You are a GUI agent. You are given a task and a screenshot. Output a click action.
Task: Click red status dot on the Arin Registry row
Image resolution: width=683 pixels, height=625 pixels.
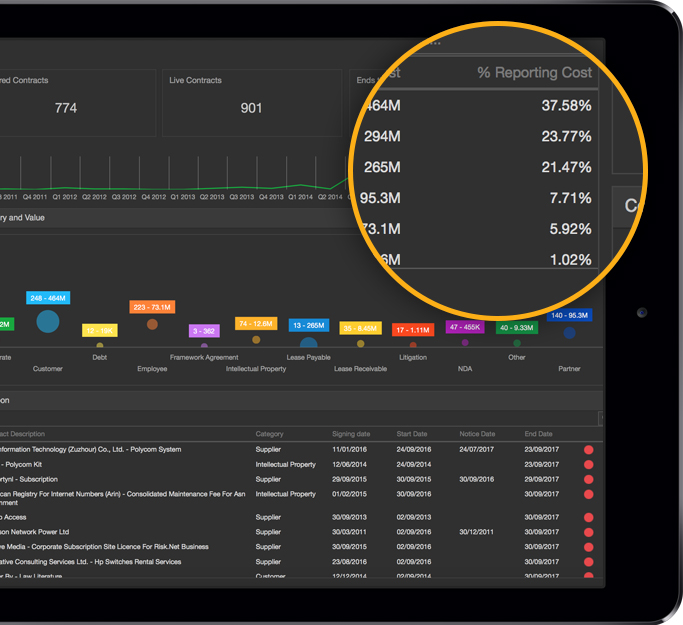(x=588, y=494)
